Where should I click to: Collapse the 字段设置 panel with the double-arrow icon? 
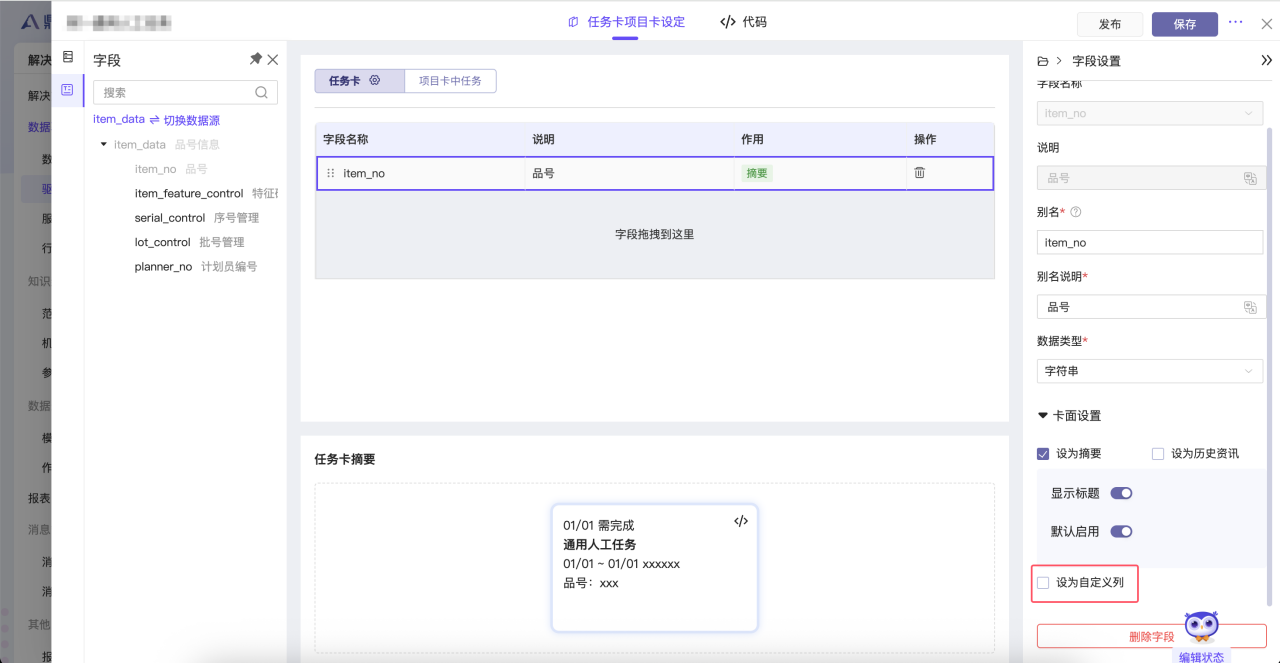[x=1266, y=61]
